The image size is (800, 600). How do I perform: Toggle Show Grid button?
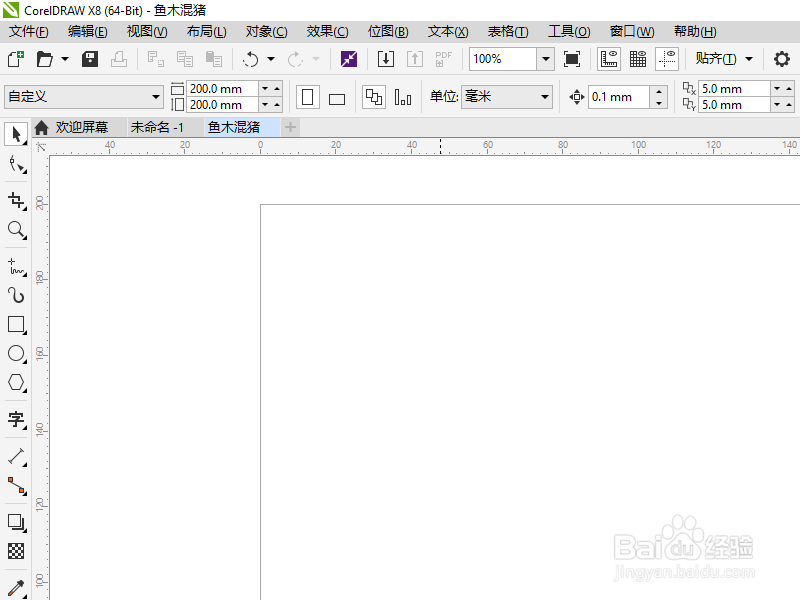click(x=638, y=59)
